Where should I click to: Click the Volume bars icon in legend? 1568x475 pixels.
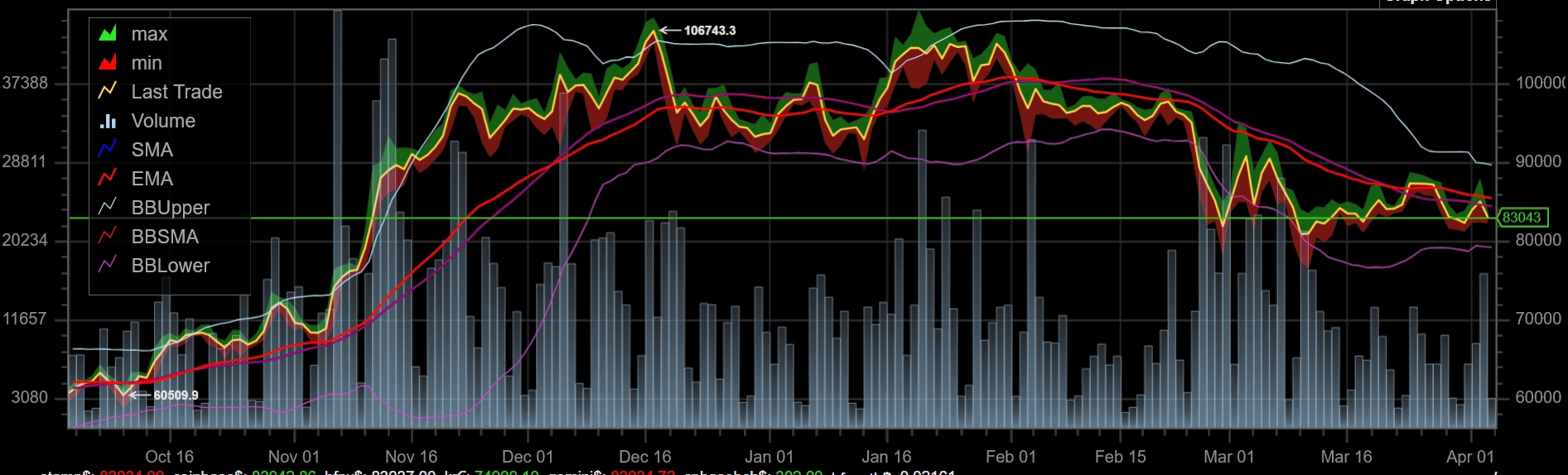pos(108,121)
